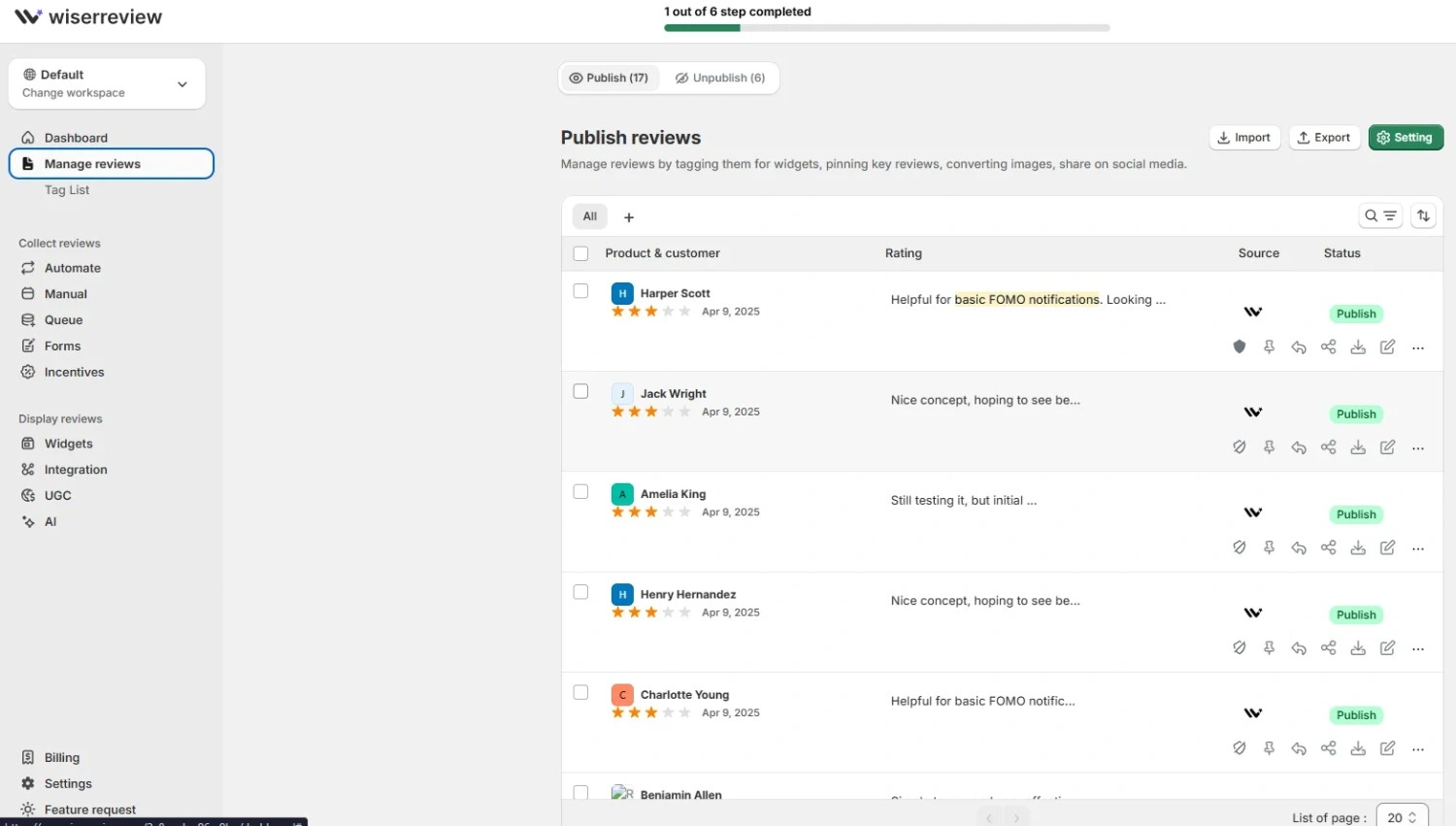
Task: Share Amelia King's review
Action: coord(1329,547)
